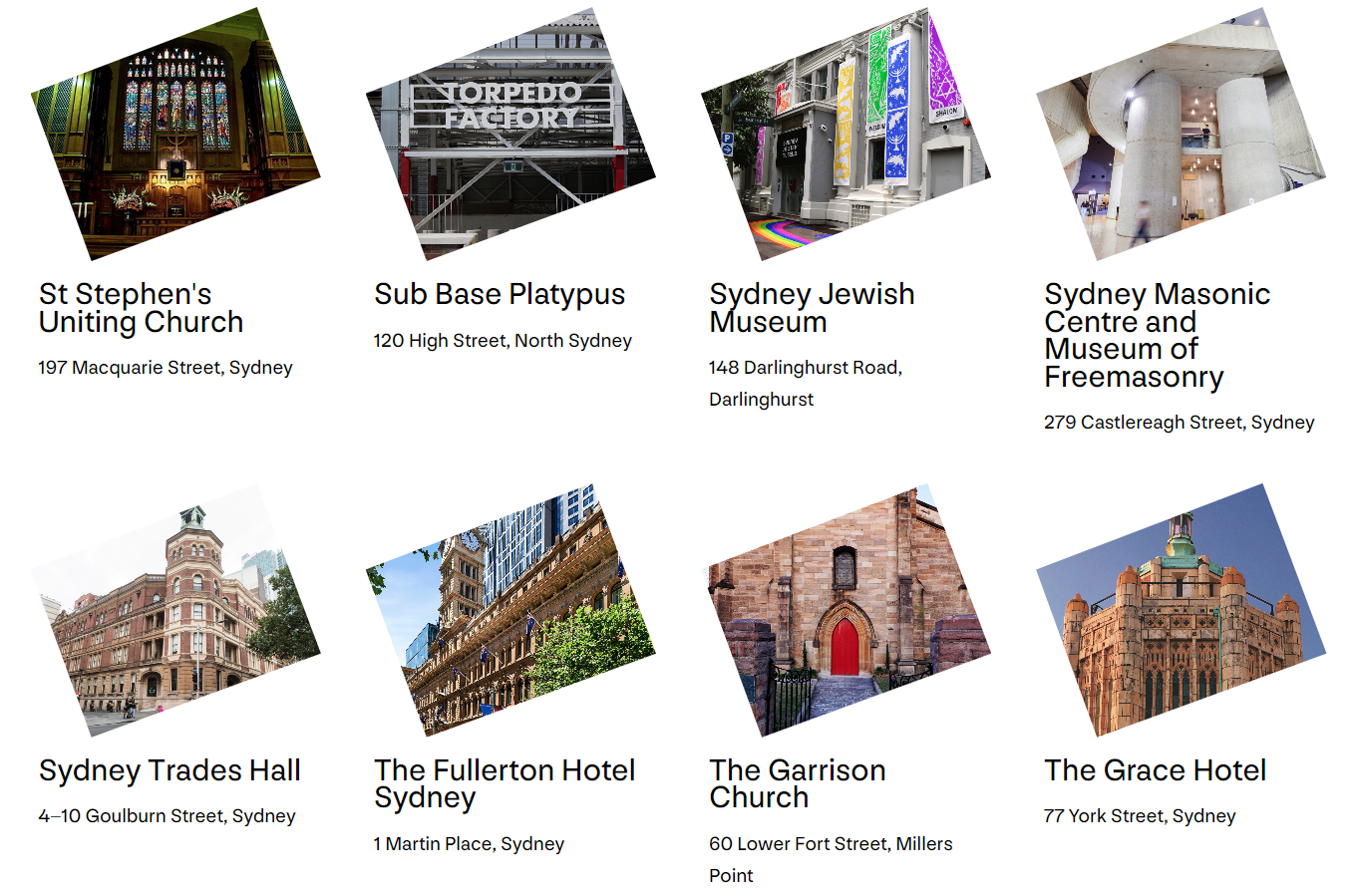Select address text '120 High Street, North Sydney'

503,341
